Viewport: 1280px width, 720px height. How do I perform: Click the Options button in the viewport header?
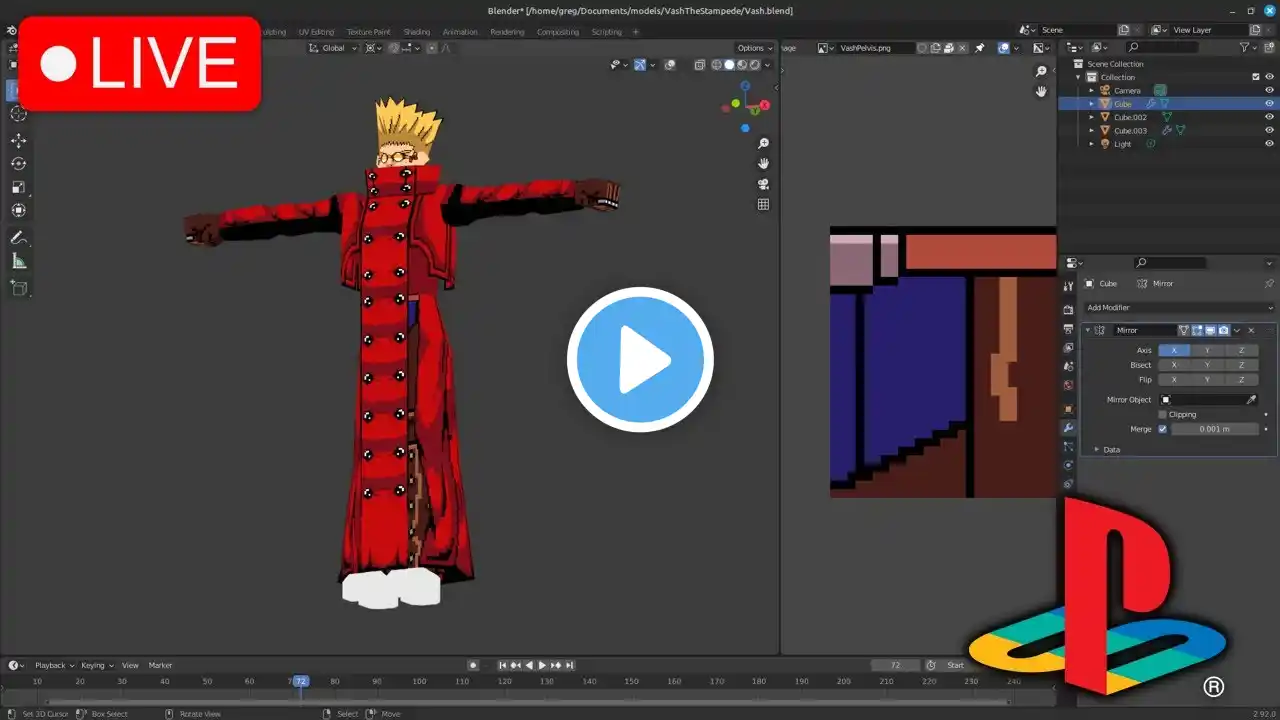coord(755,48)
